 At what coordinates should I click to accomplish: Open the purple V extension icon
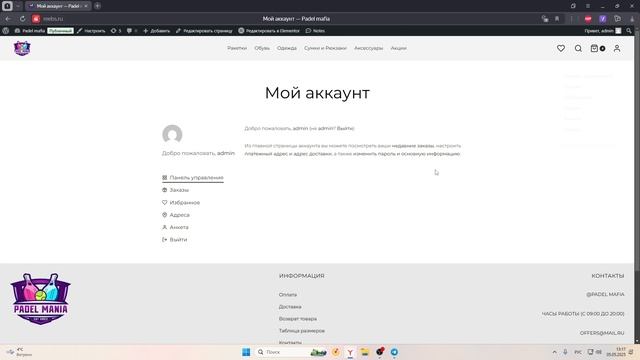pyautogui.click(x=602, y=19)
